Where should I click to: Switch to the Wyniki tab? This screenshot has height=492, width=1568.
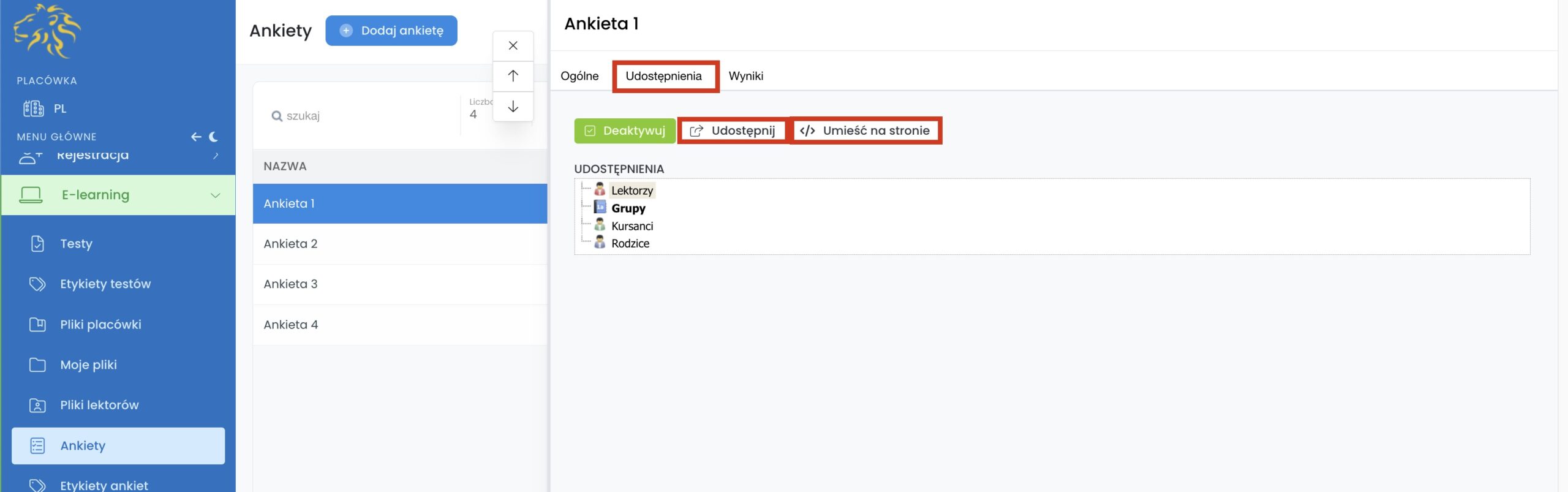[745, 76]
